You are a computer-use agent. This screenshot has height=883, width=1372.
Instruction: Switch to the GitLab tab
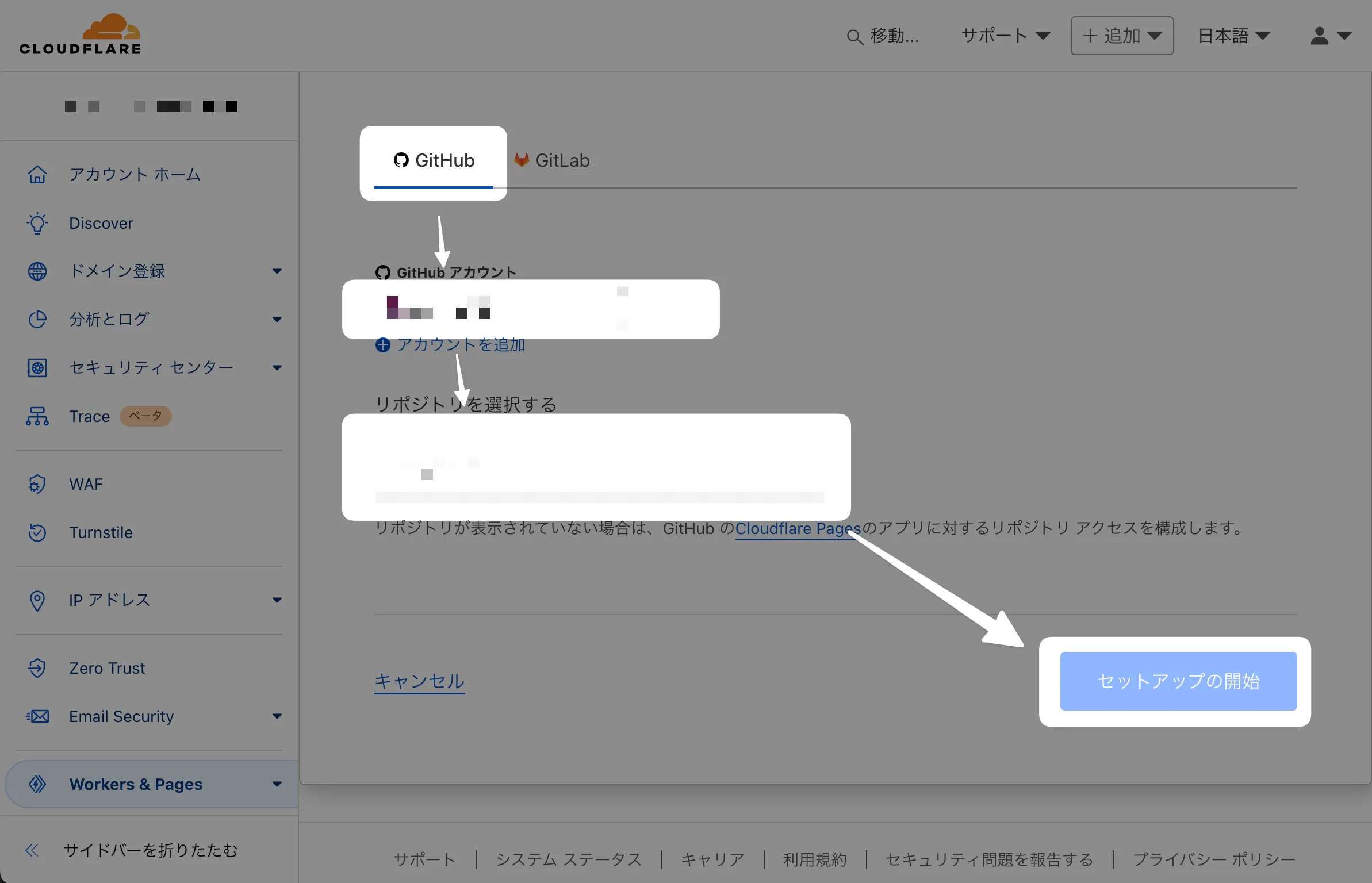(x=553, y=160)
